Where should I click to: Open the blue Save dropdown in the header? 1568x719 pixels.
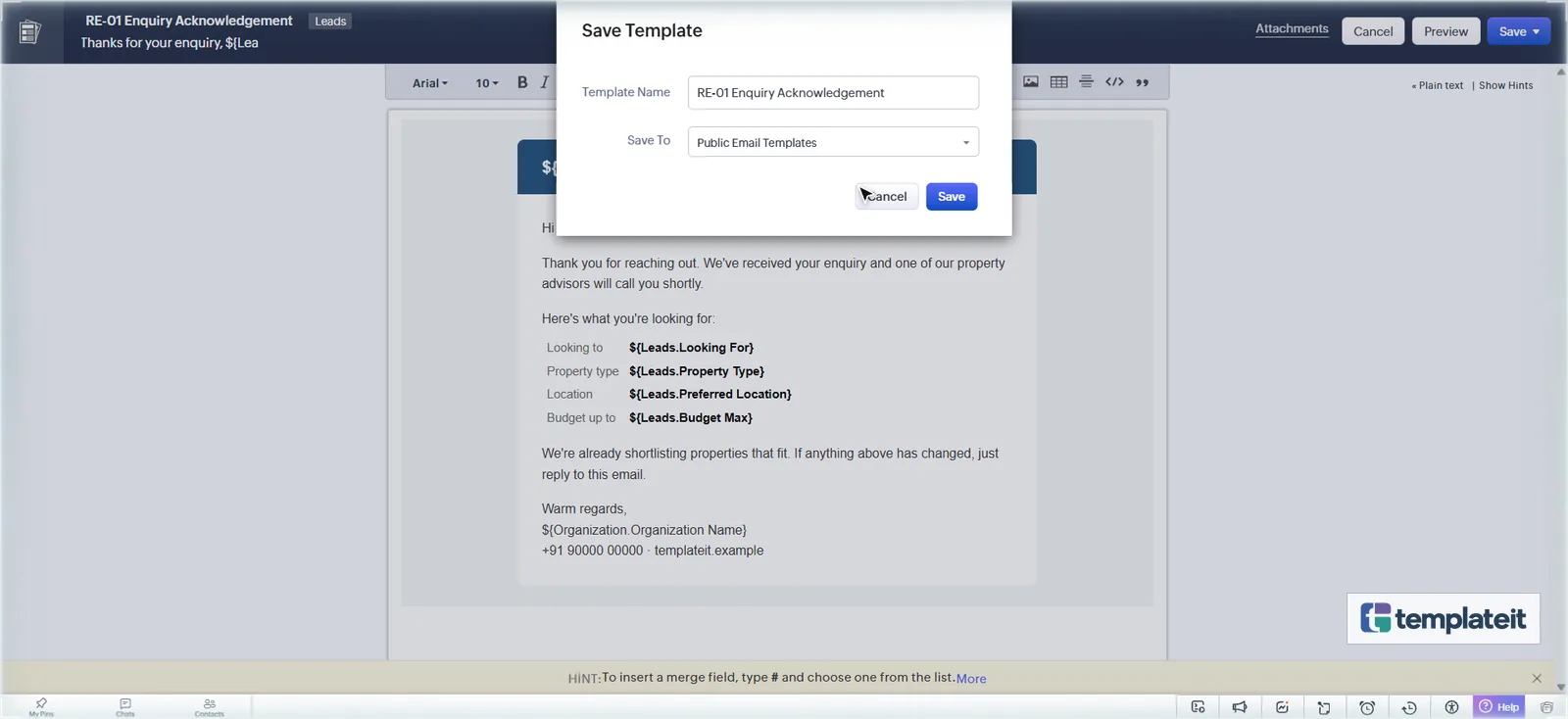click(1519, 31)
